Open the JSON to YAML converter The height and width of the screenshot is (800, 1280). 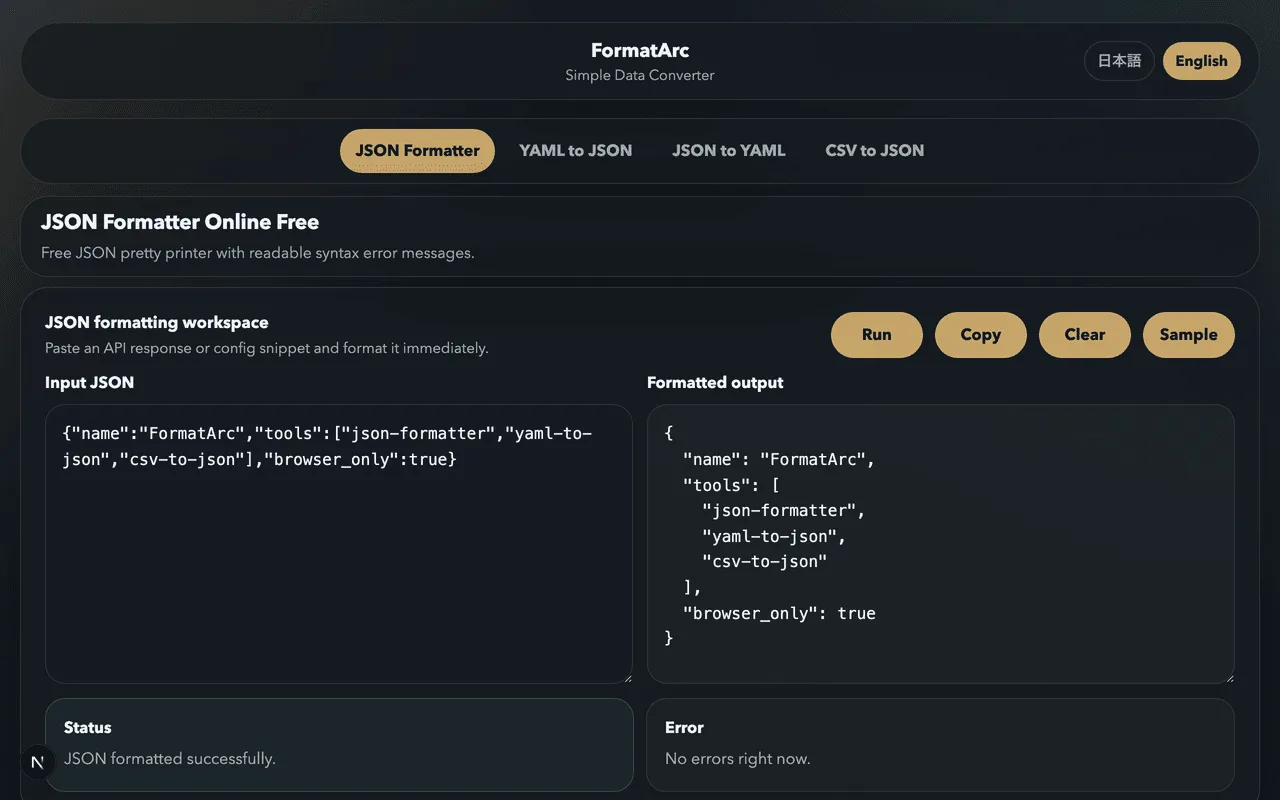coord(729,150)
